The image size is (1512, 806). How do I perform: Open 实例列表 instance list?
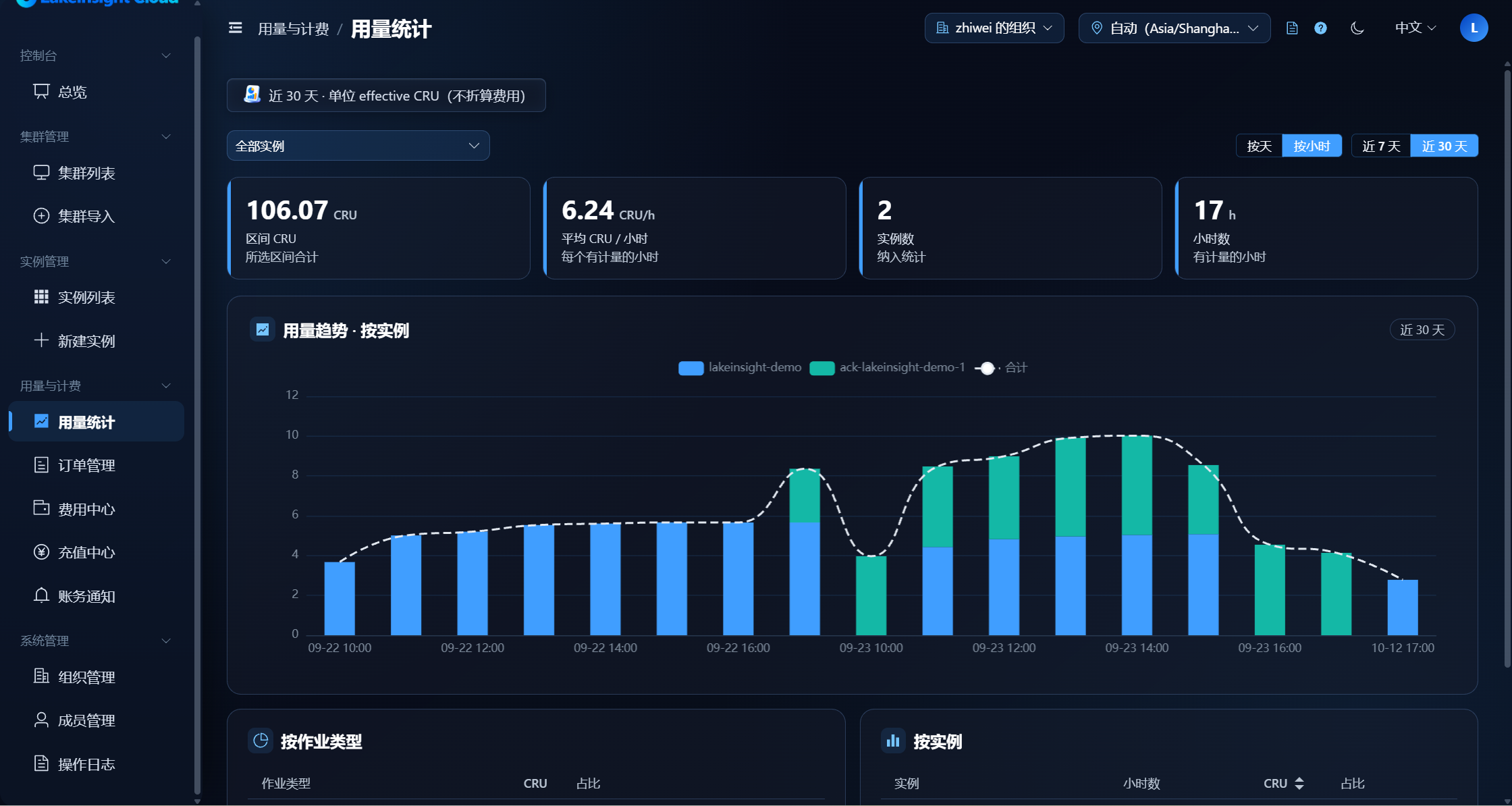click(96, 297)
